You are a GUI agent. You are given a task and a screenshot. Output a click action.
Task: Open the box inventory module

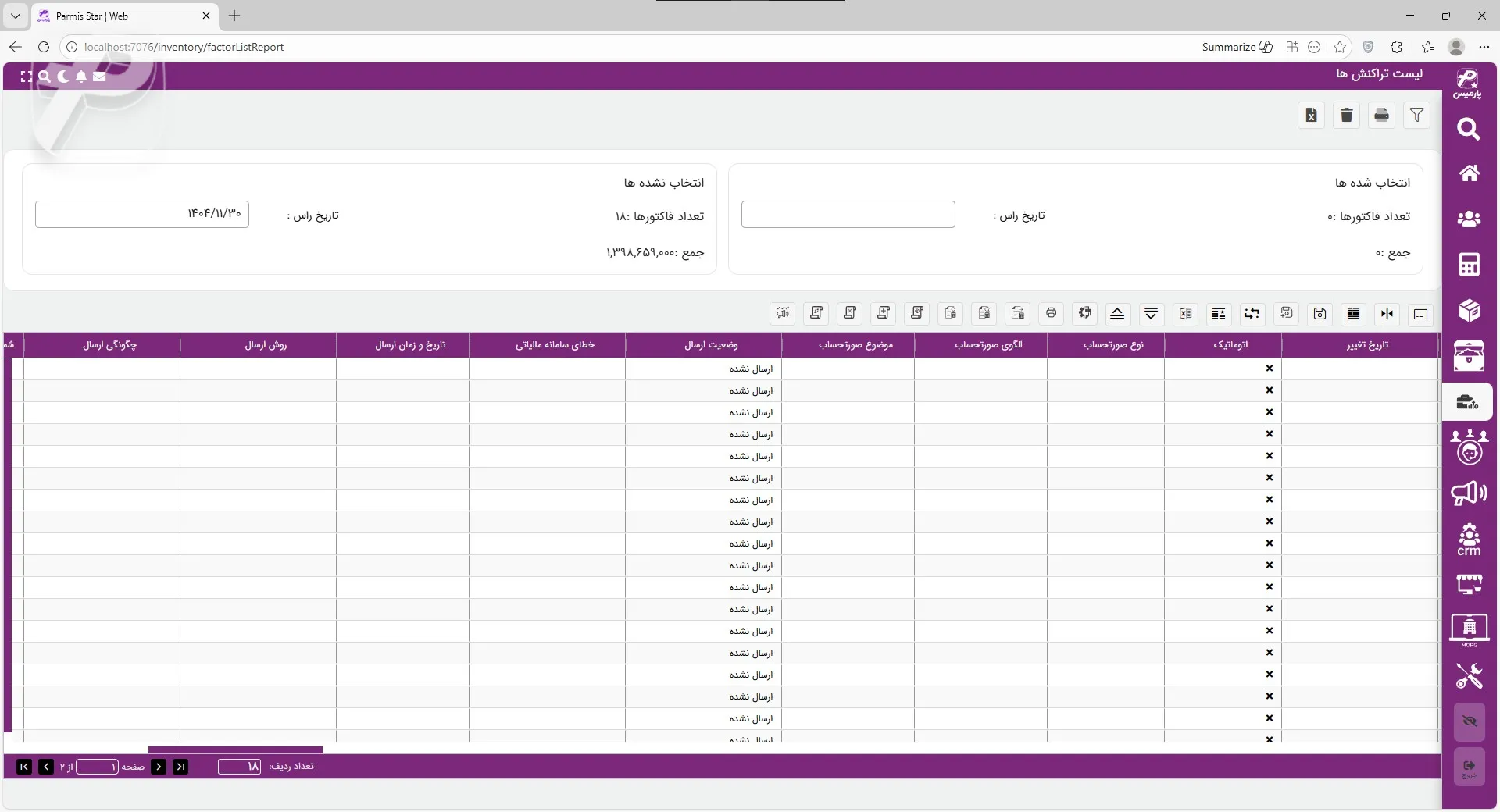click(1469, 310)
